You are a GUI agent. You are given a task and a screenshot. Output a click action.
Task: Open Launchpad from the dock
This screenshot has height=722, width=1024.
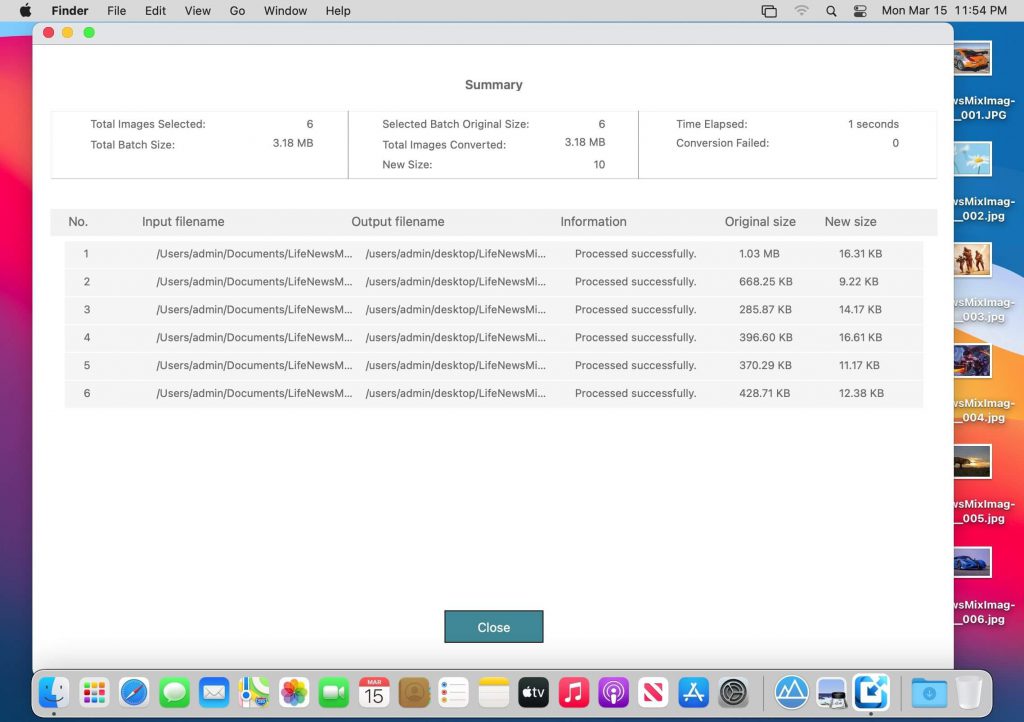coord(94,692)
